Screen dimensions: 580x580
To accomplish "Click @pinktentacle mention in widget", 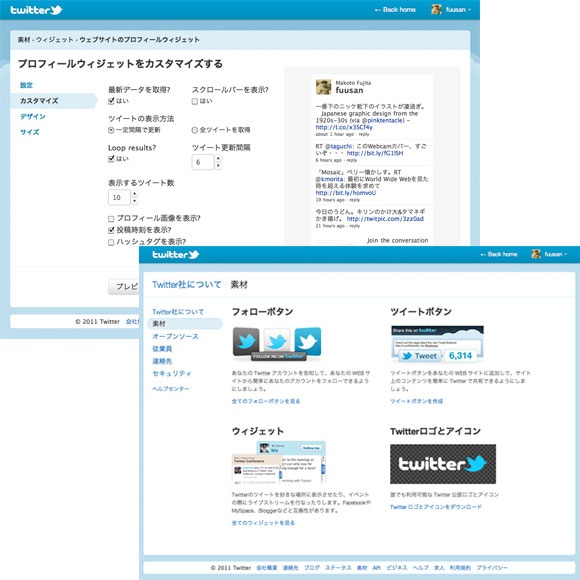I will coord(383,120).
